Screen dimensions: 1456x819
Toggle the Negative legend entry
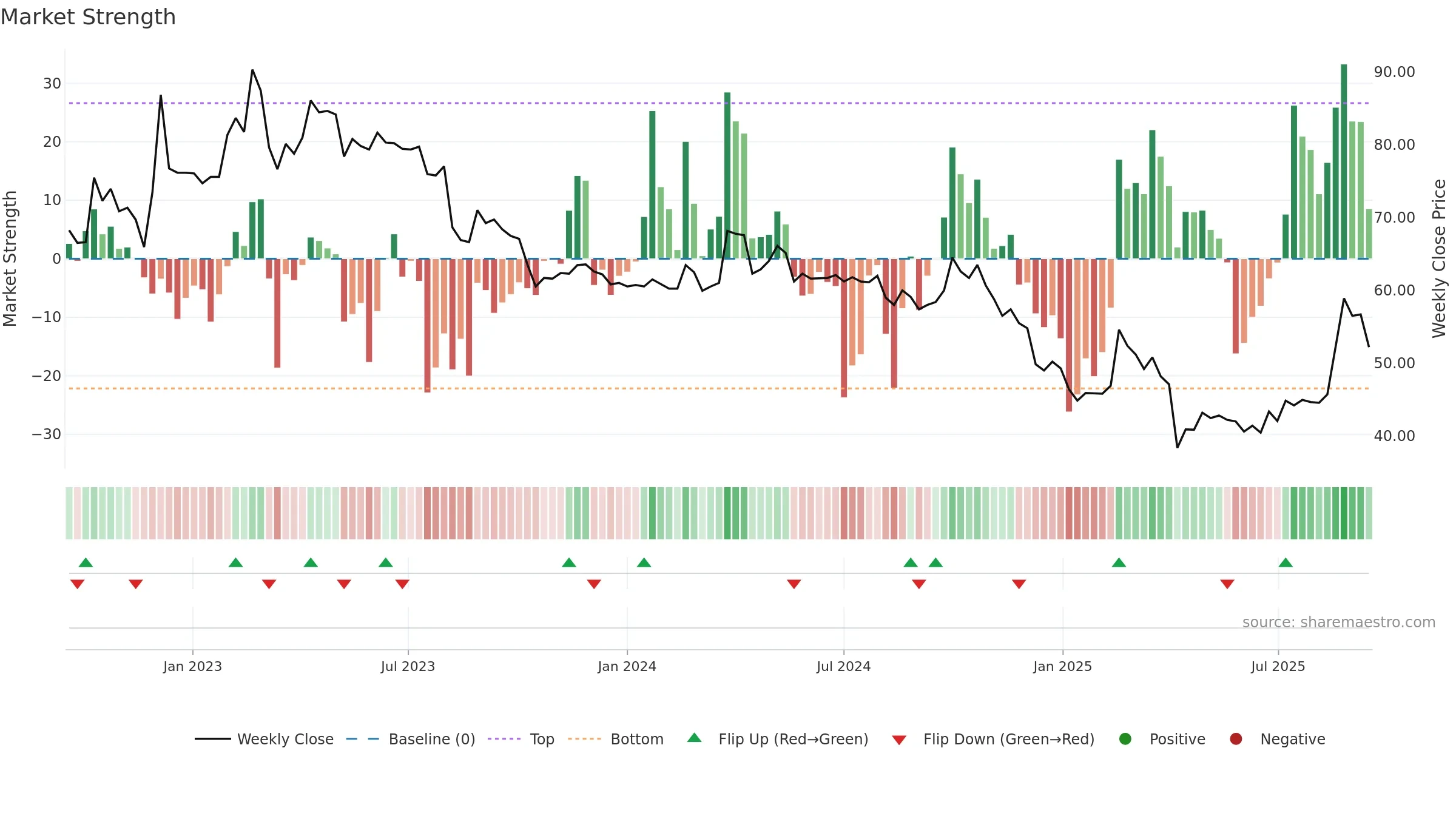pos(1277,739)
